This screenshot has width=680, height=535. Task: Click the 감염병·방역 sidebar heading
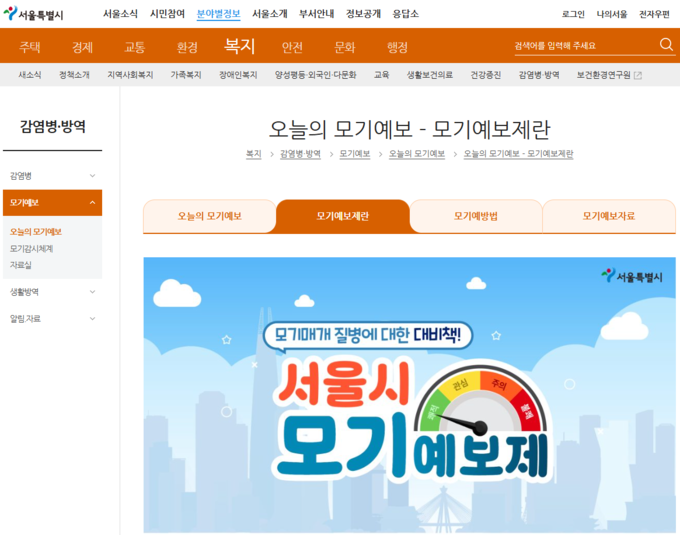coord(52,127)
